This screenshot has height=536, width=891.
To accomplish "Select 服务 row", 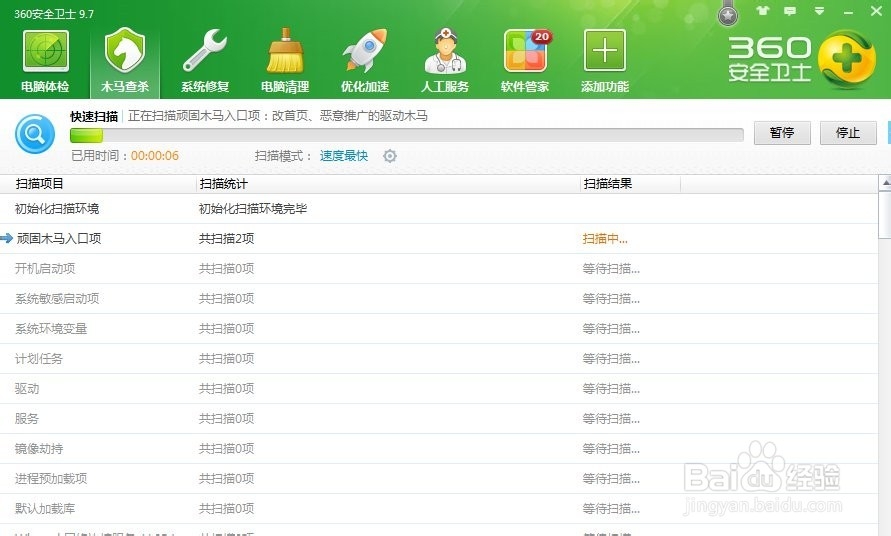I will 439,419.
